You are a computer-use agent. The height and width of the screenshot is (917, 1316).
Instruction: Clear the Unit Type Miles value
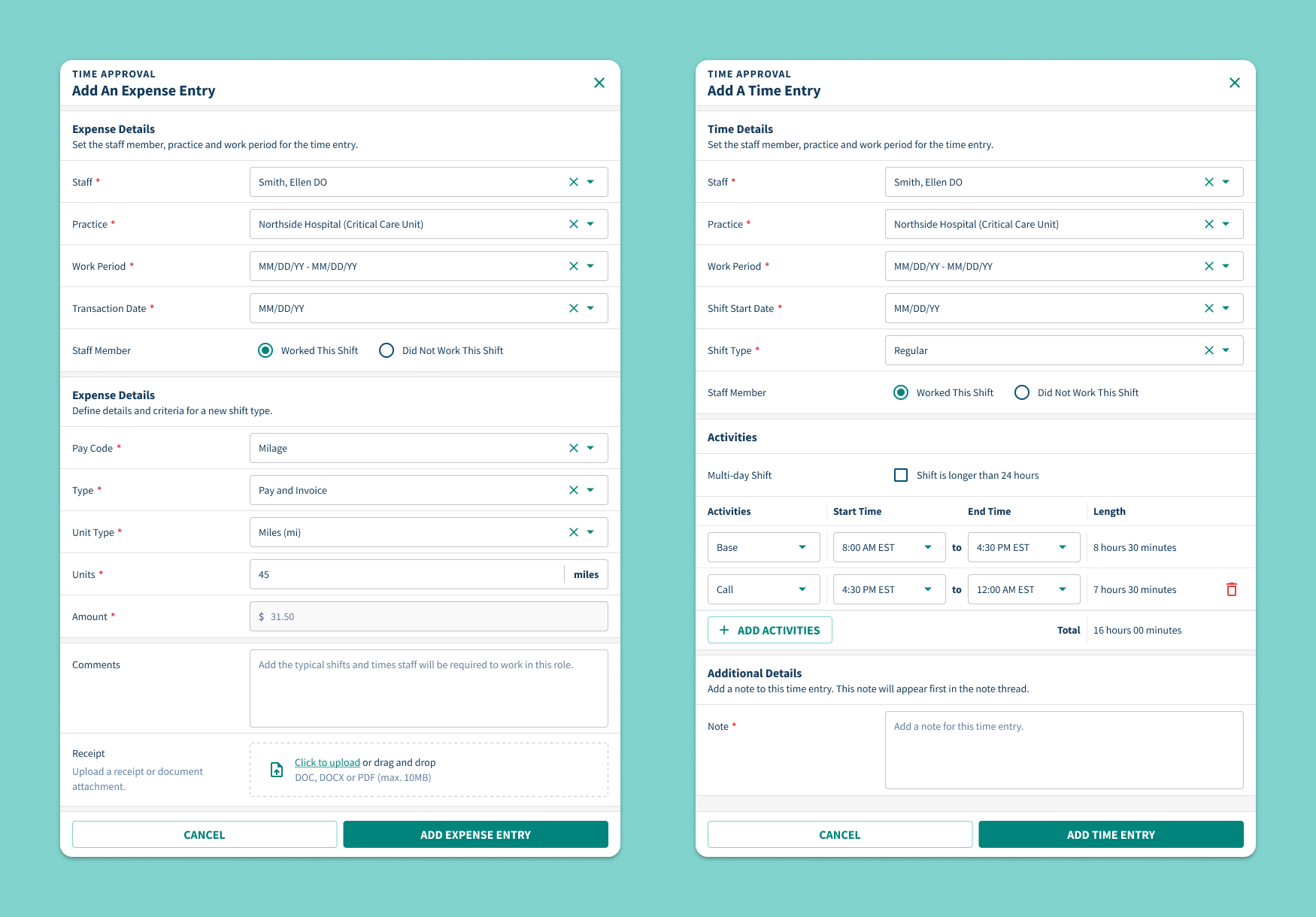click(574, 532)
